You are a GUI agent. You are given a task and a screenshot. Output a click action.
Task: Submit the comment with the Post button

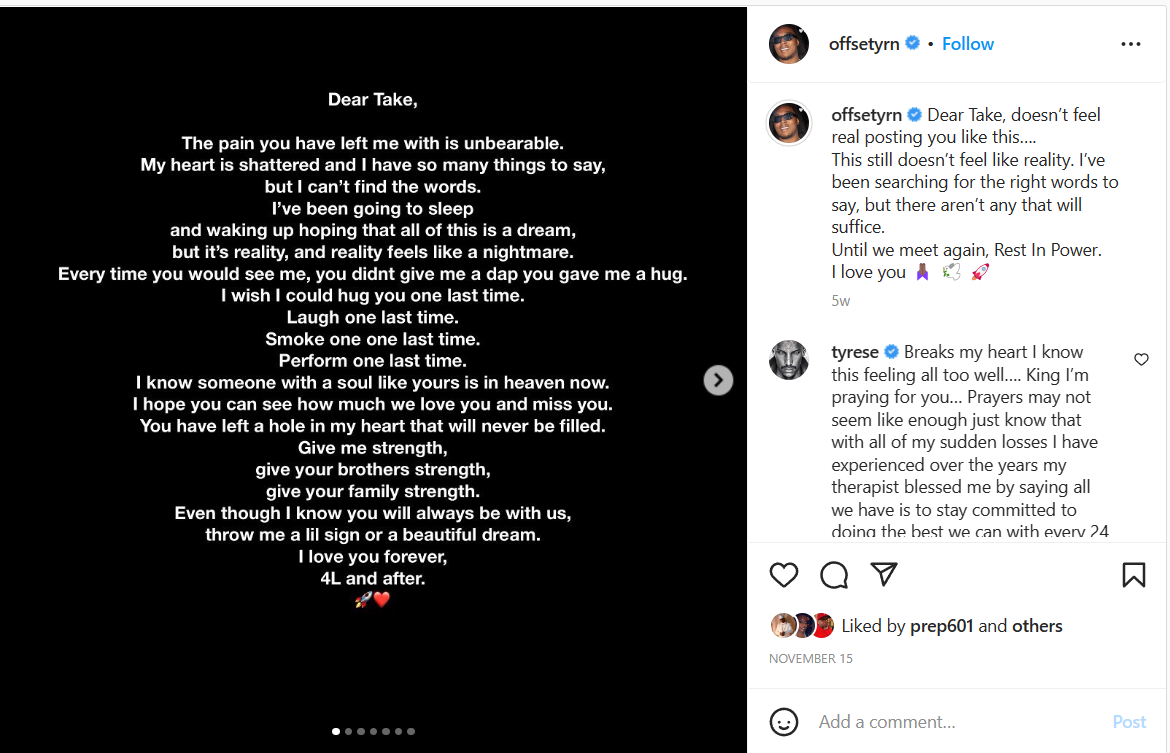coord(1129,722)
